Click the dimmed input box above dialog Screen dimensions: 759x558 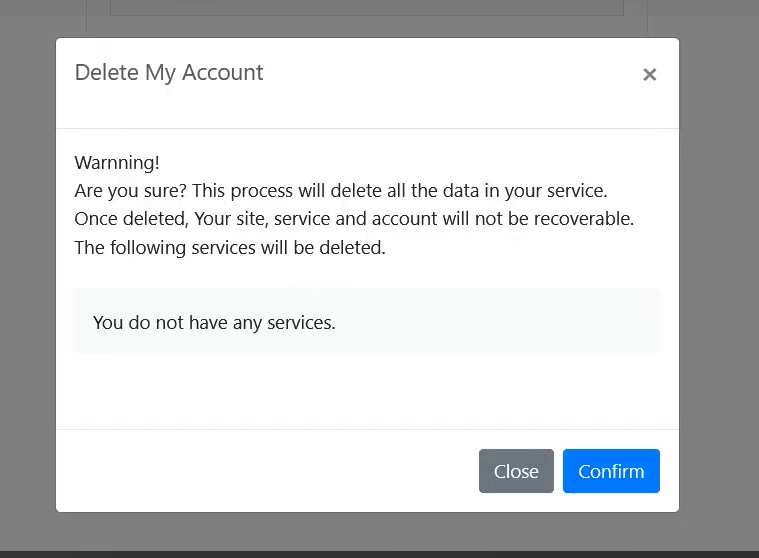pyautogui.click(x=366, y=8)
